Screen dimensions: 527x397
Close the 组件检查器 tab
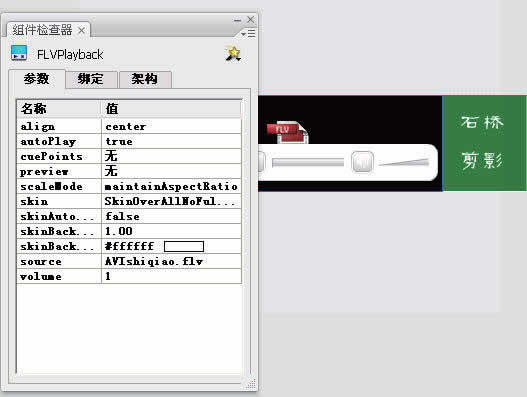[81, 31]
